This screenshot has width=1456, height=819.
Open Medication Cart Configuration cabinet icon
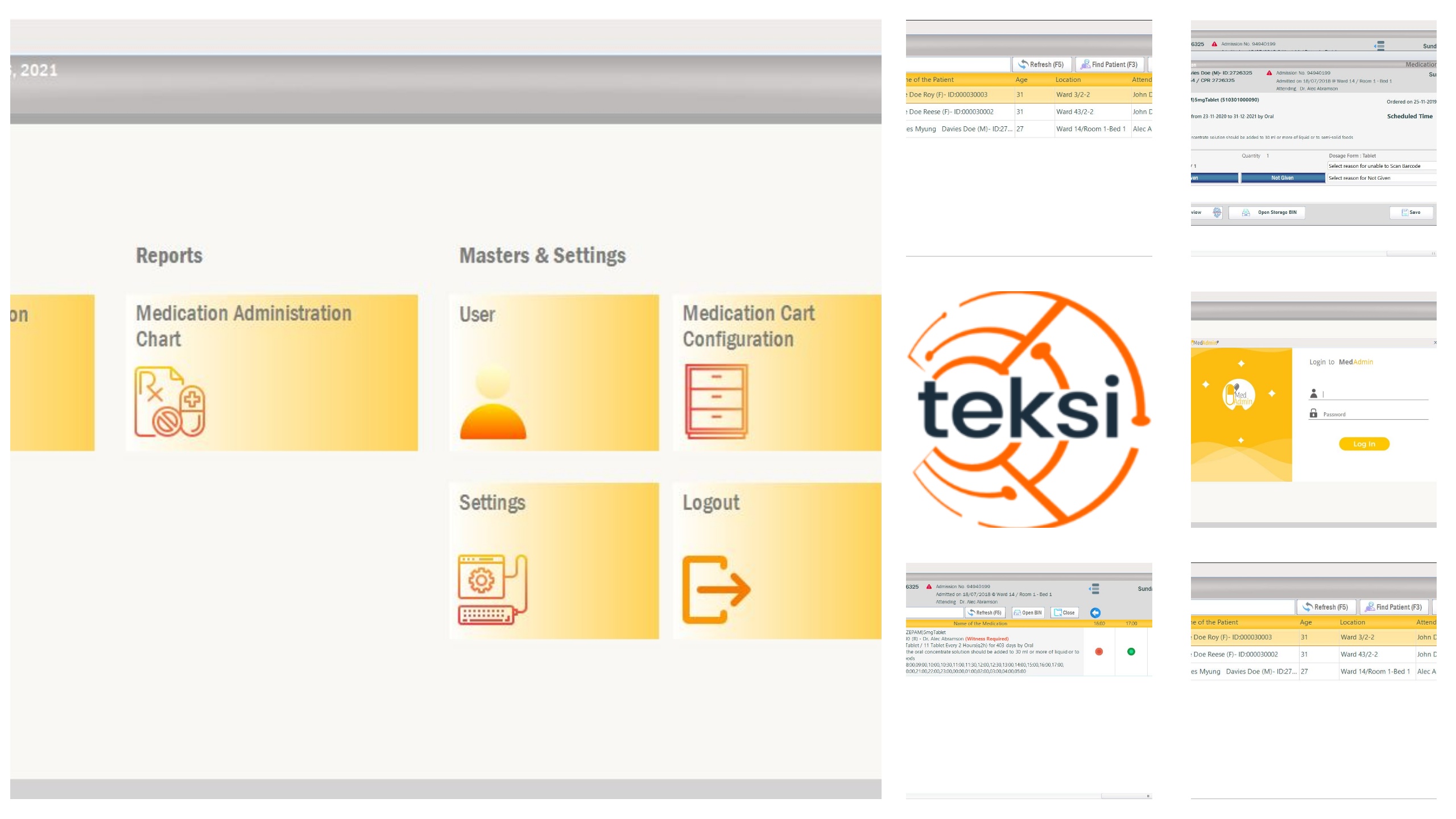pos(716,401)
